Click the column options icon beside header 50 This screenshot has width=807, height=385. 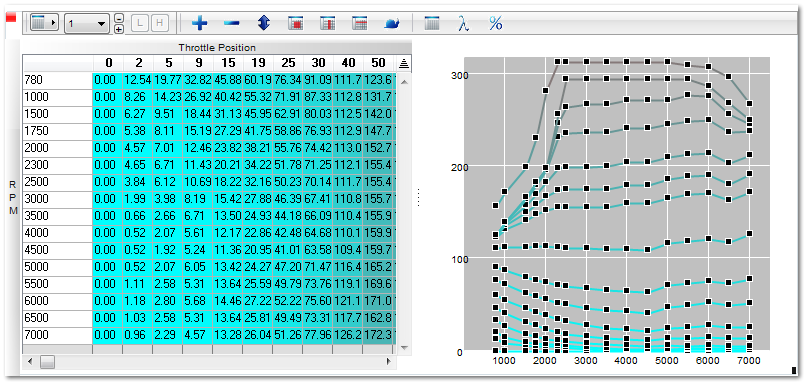(404, 63)
